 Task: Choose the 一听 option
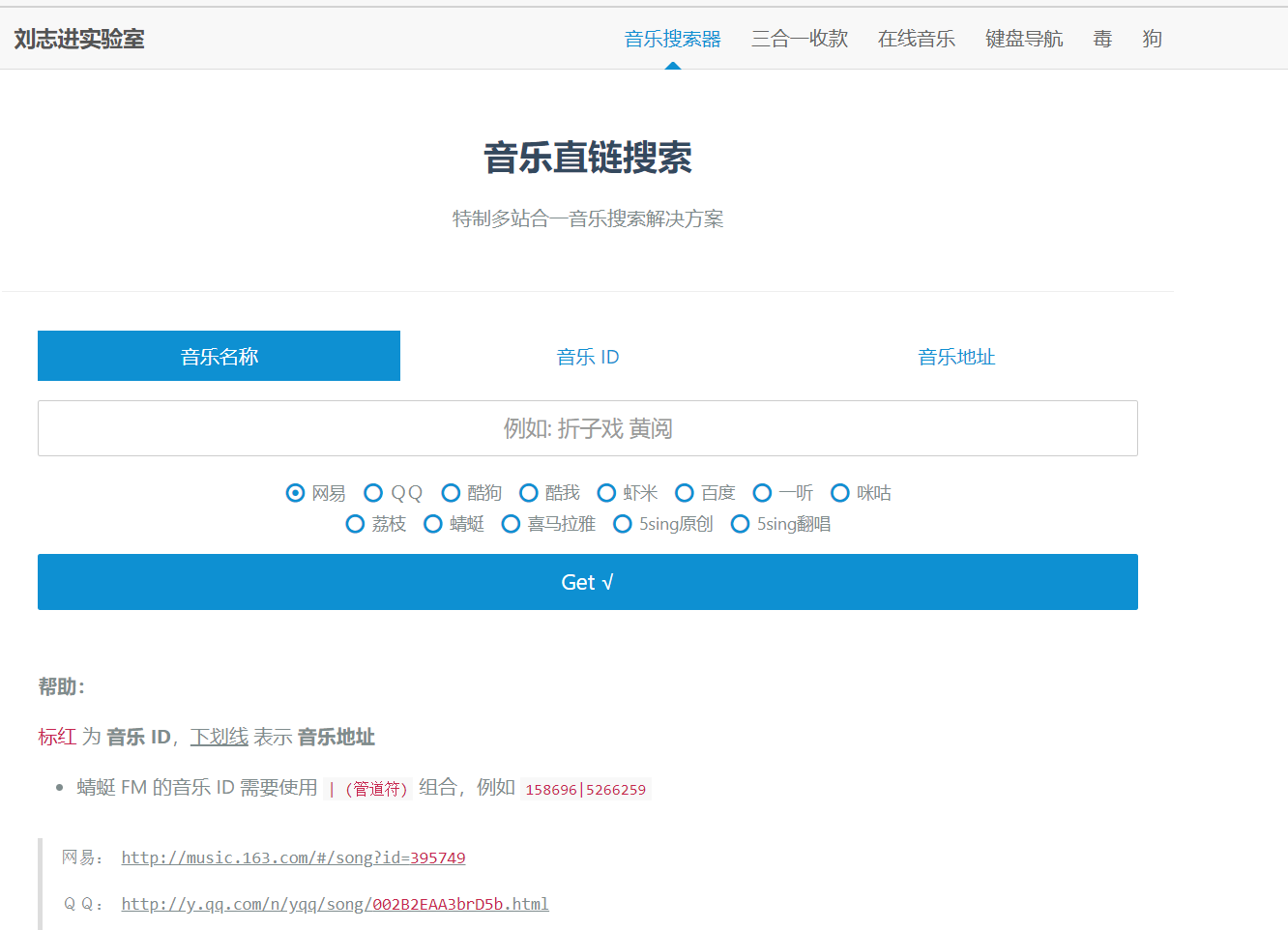[762, 493]
